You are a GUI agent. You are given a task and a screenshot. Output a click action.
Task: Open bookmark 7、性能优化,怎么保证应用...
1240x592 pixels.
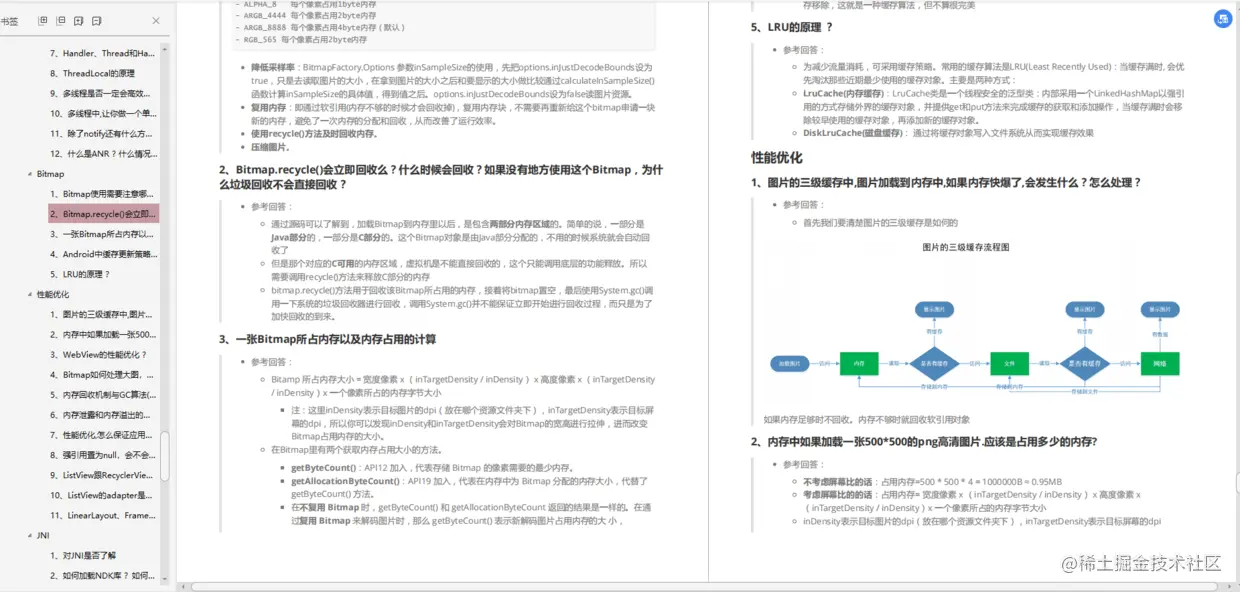(103, 435)
